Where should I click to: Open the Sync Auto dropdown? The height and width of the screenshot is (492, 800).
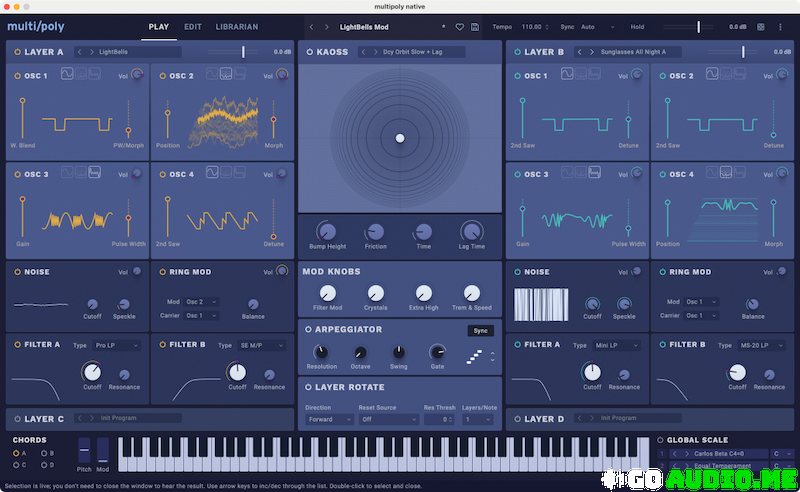[597, 27]
